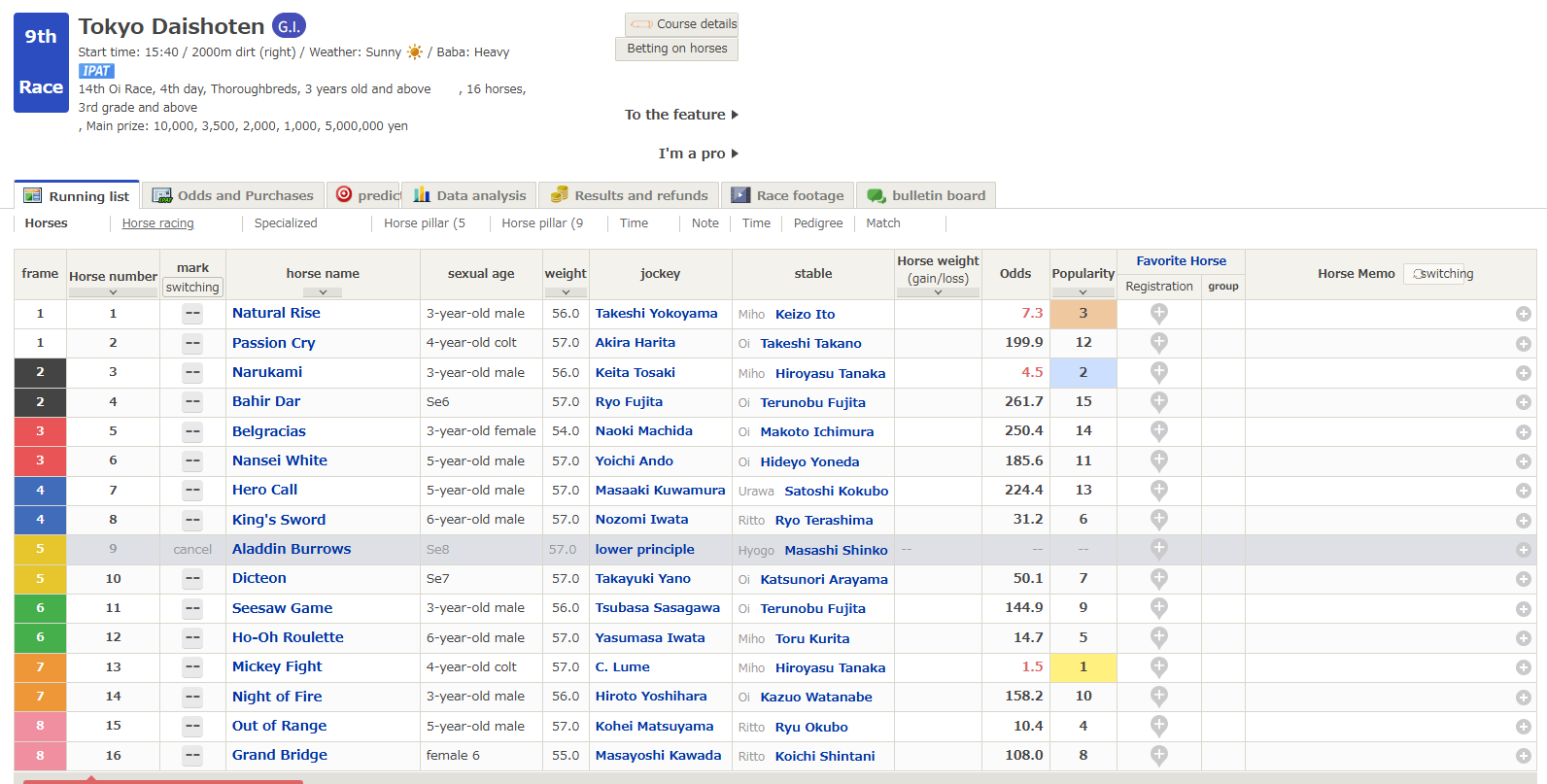Image resolution: width=1547 pixels, height=784 pixels.
Task: Open the mark dropdown for Narukami
Action: [192, 372]
